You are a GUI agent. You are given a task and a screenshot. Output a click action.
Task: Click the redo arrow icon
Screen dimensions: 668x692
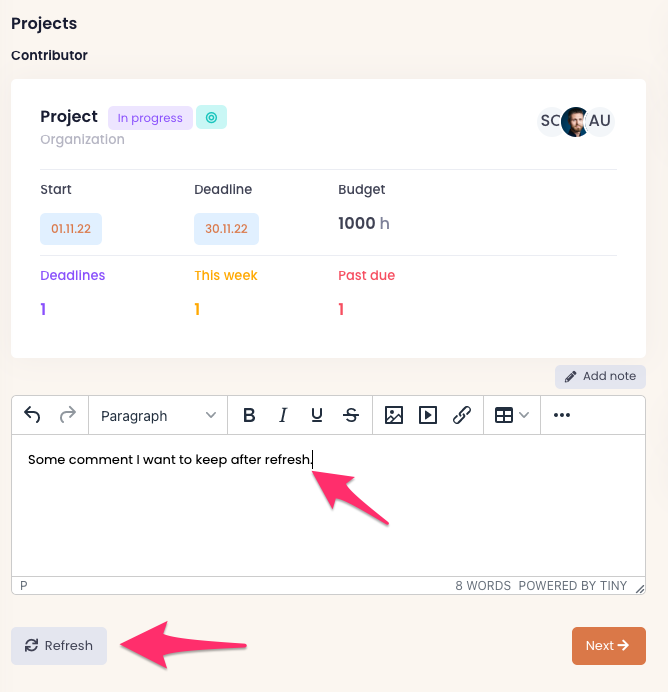point(68,415)
